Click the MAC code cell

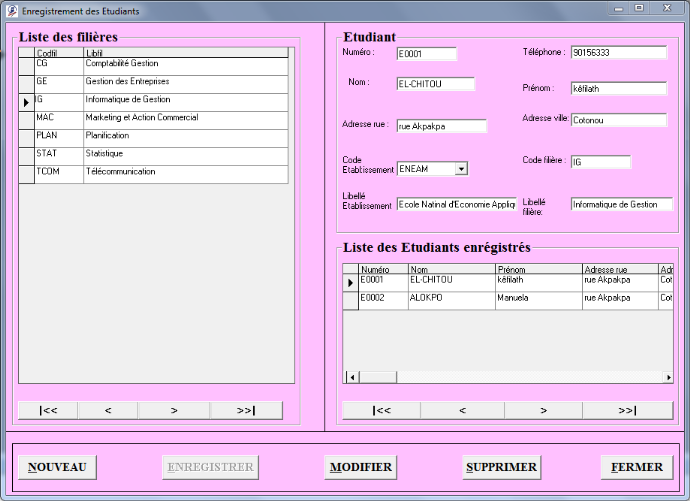click(59, 121)
